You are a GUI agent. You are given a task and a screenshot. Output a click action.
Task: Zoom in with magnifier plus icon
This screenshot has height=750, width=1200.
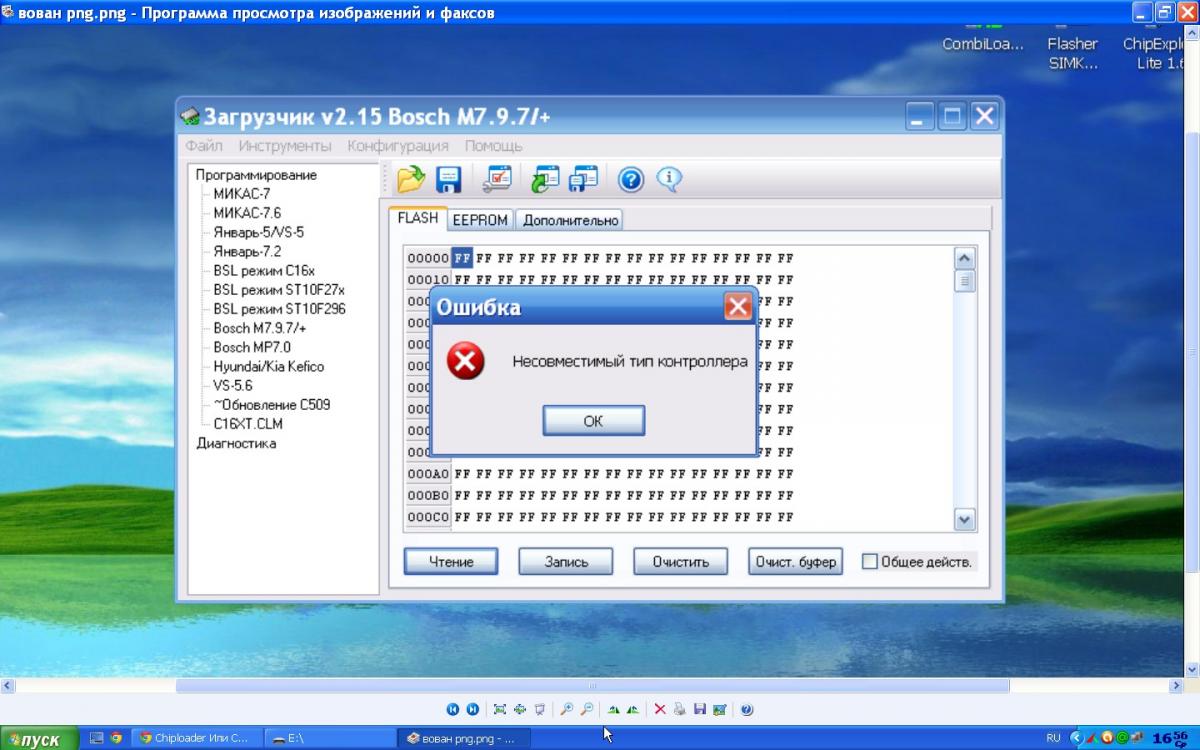click(567, 709)
